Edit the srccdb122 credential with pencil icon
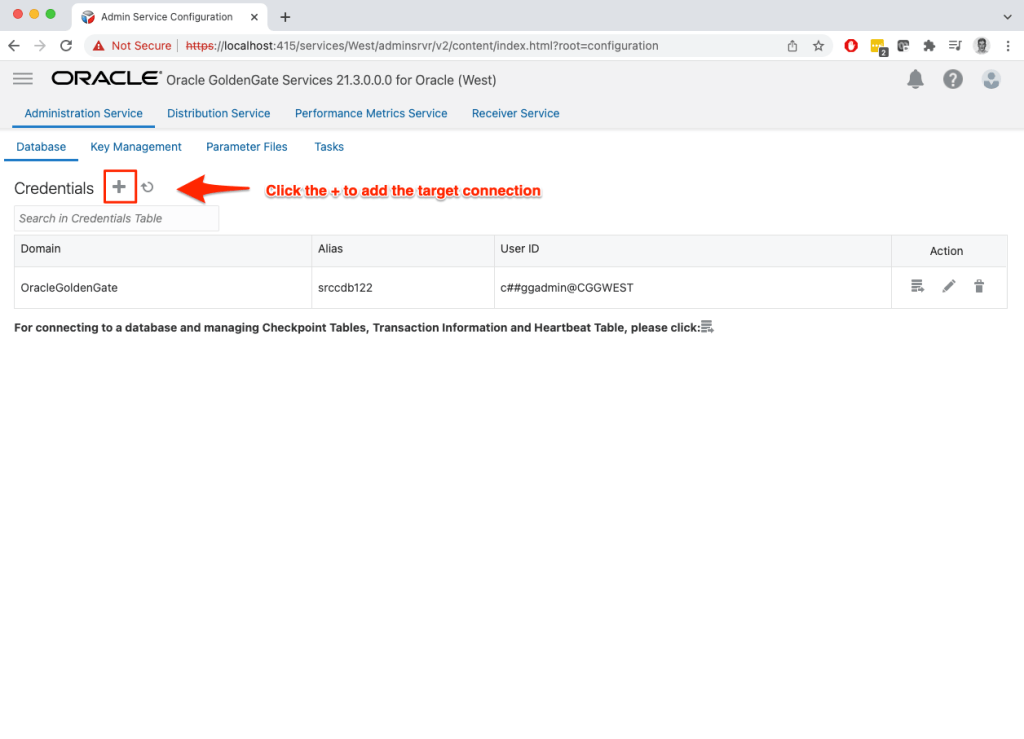 tap(948, 287)
